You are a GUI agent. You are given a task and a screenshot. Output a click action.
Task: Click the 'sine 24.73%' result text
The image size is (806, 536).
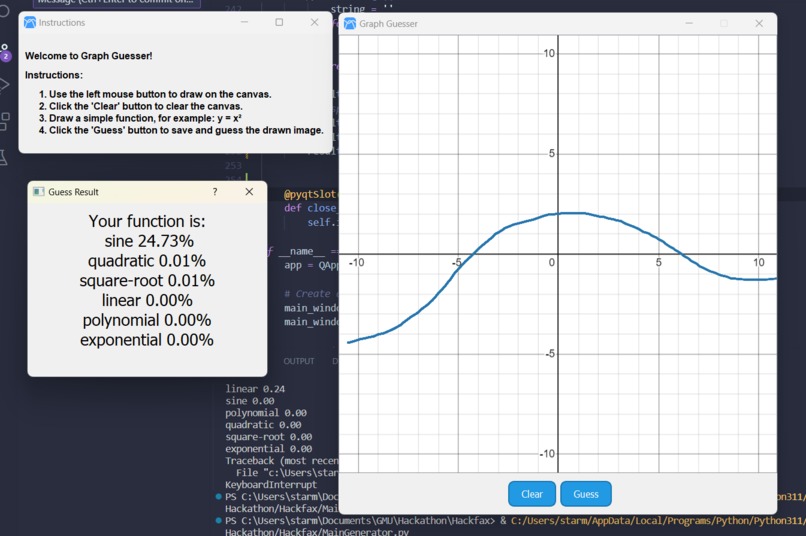[149, 241]
